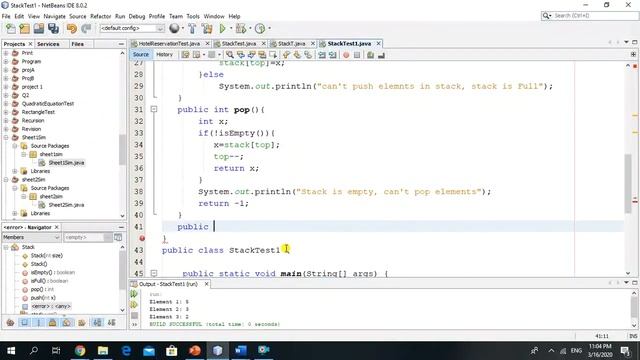Collapse the sheet2Sim project node
The height and width of the screenshot is (360, 640).
(x=6, y=180)
